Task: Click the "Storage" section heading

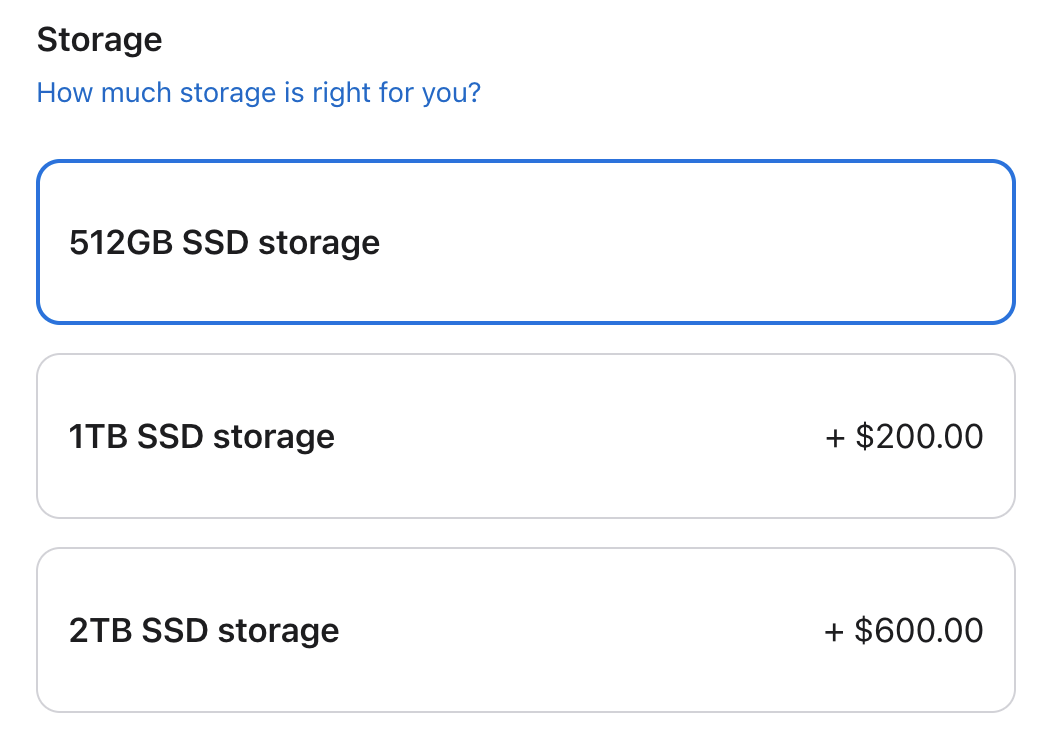Action: (99, 40)
